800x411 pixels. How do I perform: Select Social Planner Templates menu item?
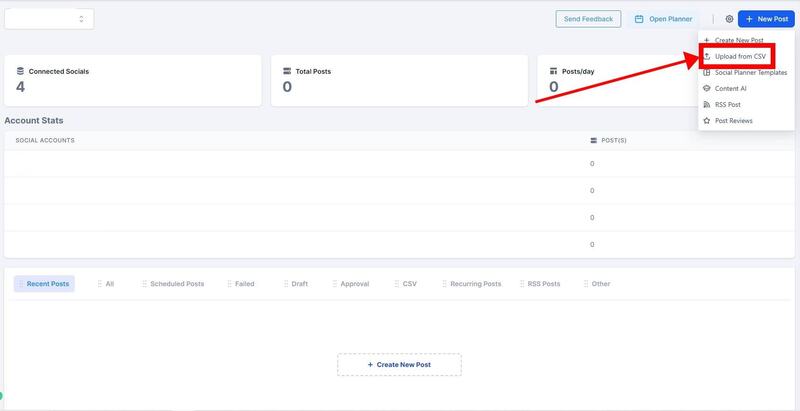coord(746,72)
